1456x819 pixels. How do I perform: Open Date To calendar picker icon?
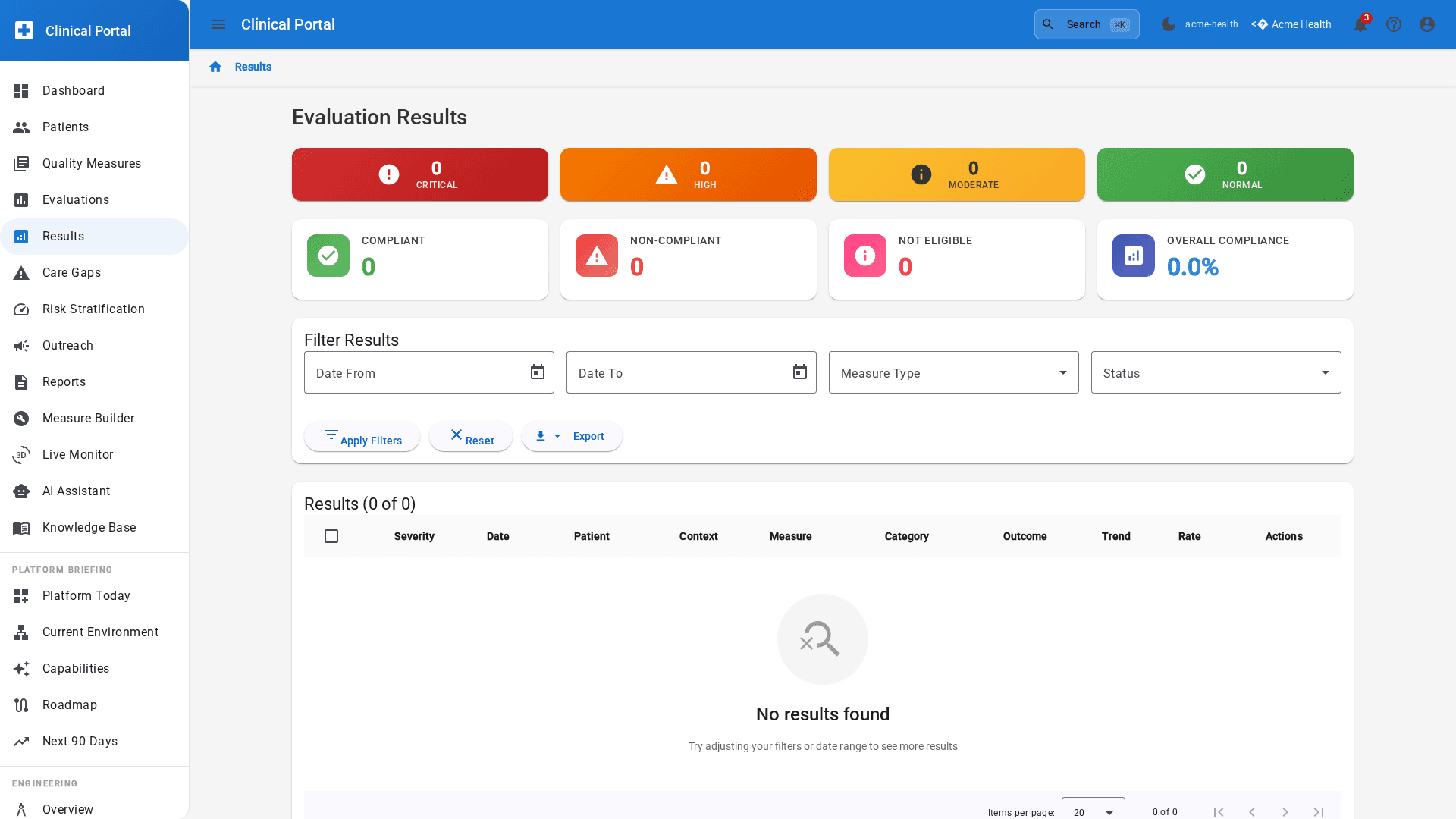click(x=800, y=372)
